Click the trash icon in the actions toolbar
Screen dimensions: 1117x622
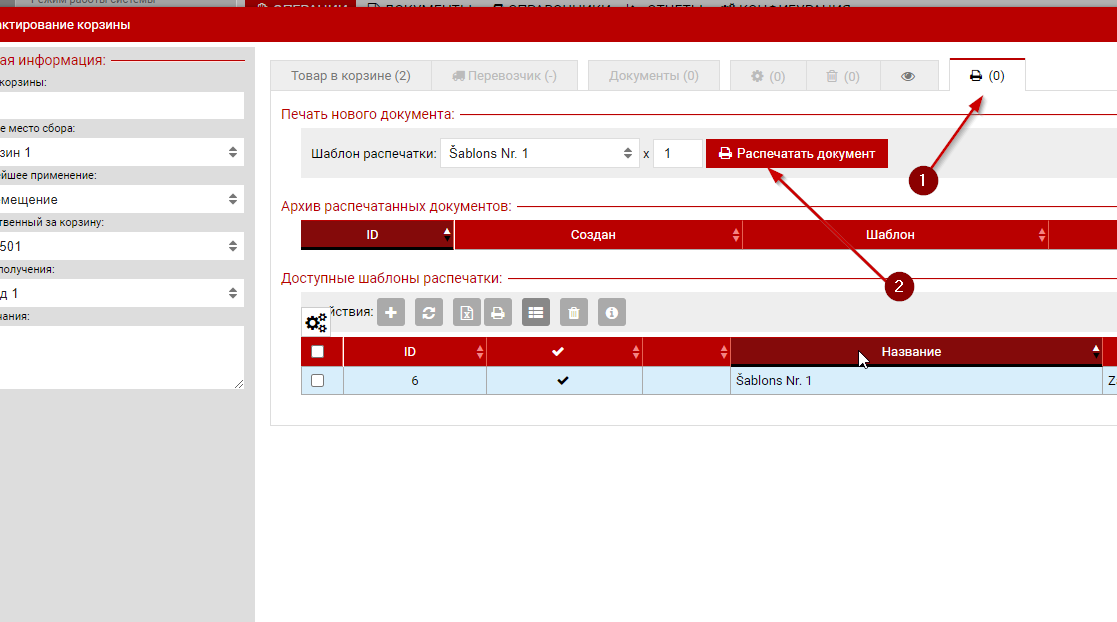[x=573, y=313]
